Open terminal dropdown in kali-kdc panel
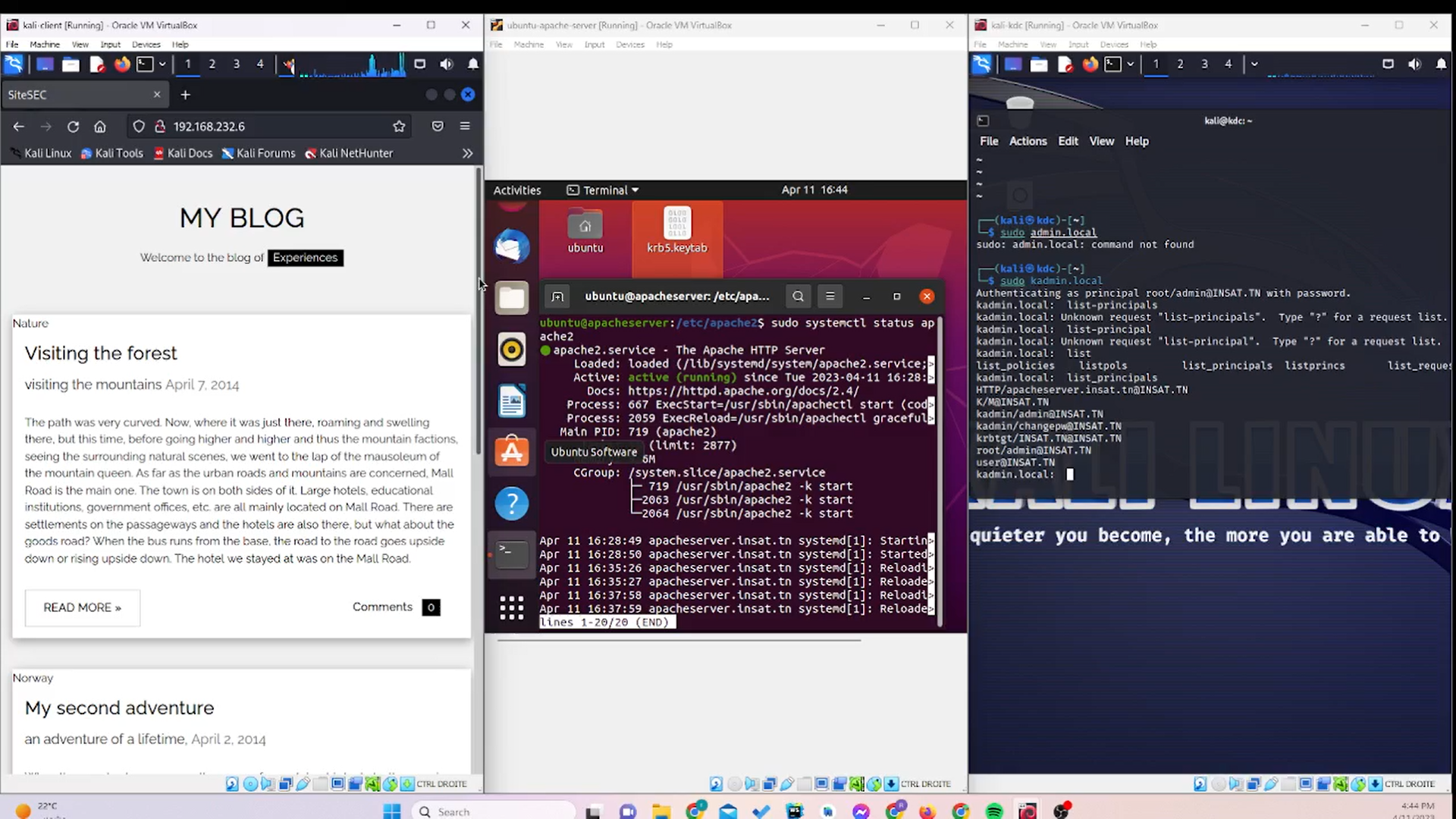 click(x=1130, y=64)
